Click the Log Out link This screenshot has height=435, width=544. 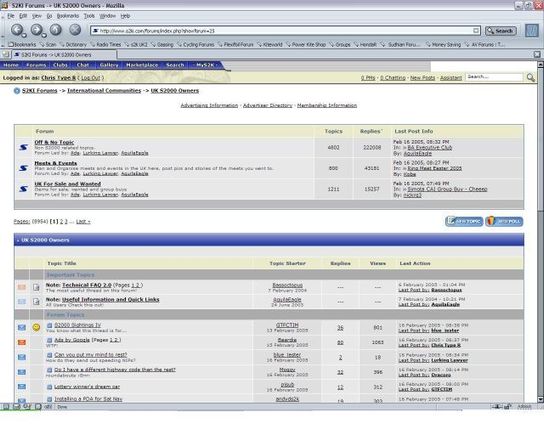coord(90,78)
